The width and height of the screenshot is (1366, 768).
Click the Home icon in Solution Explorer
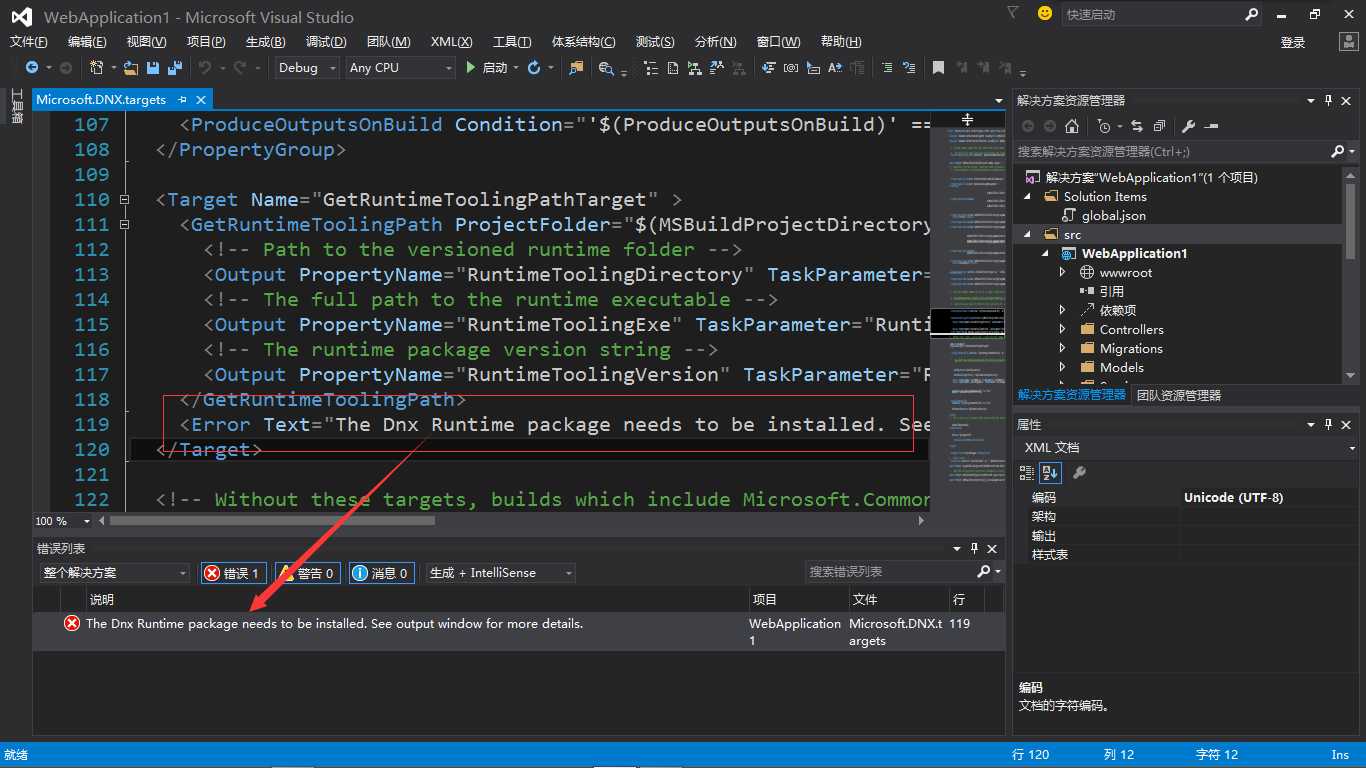(1072, 126)
